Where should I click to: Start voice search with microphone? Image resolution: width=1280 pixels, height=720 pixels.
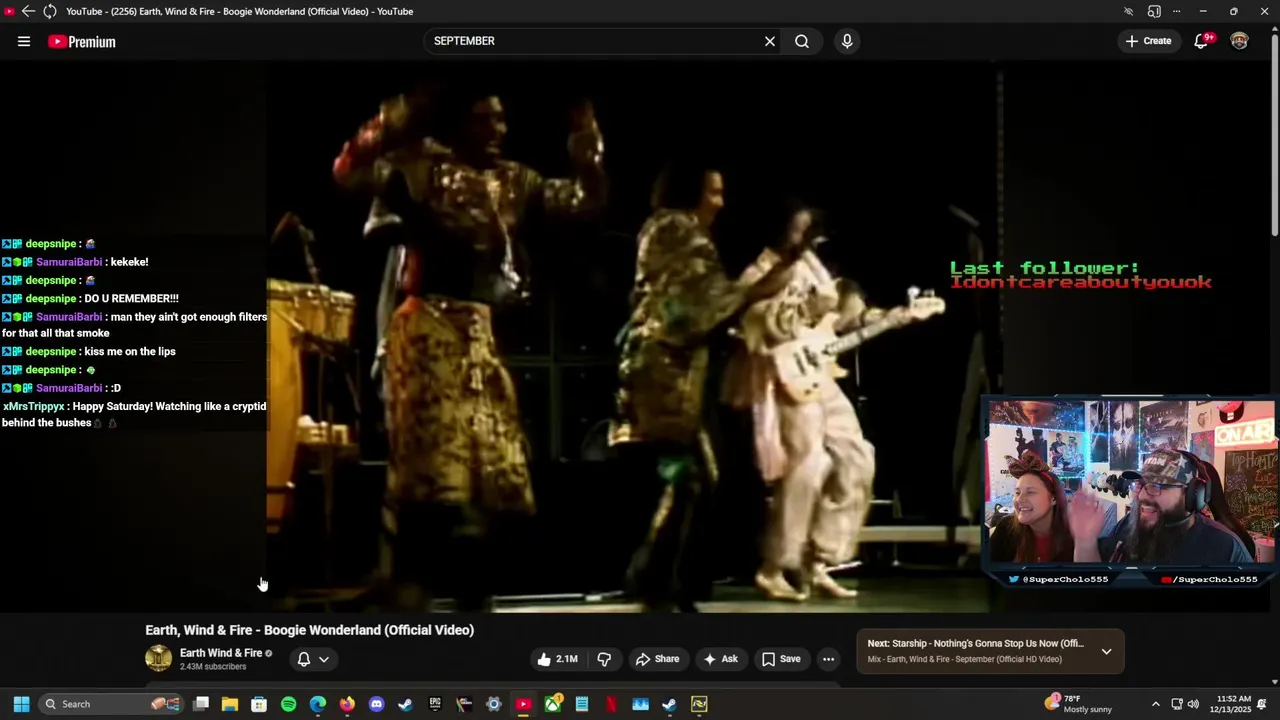click(847, 41)
